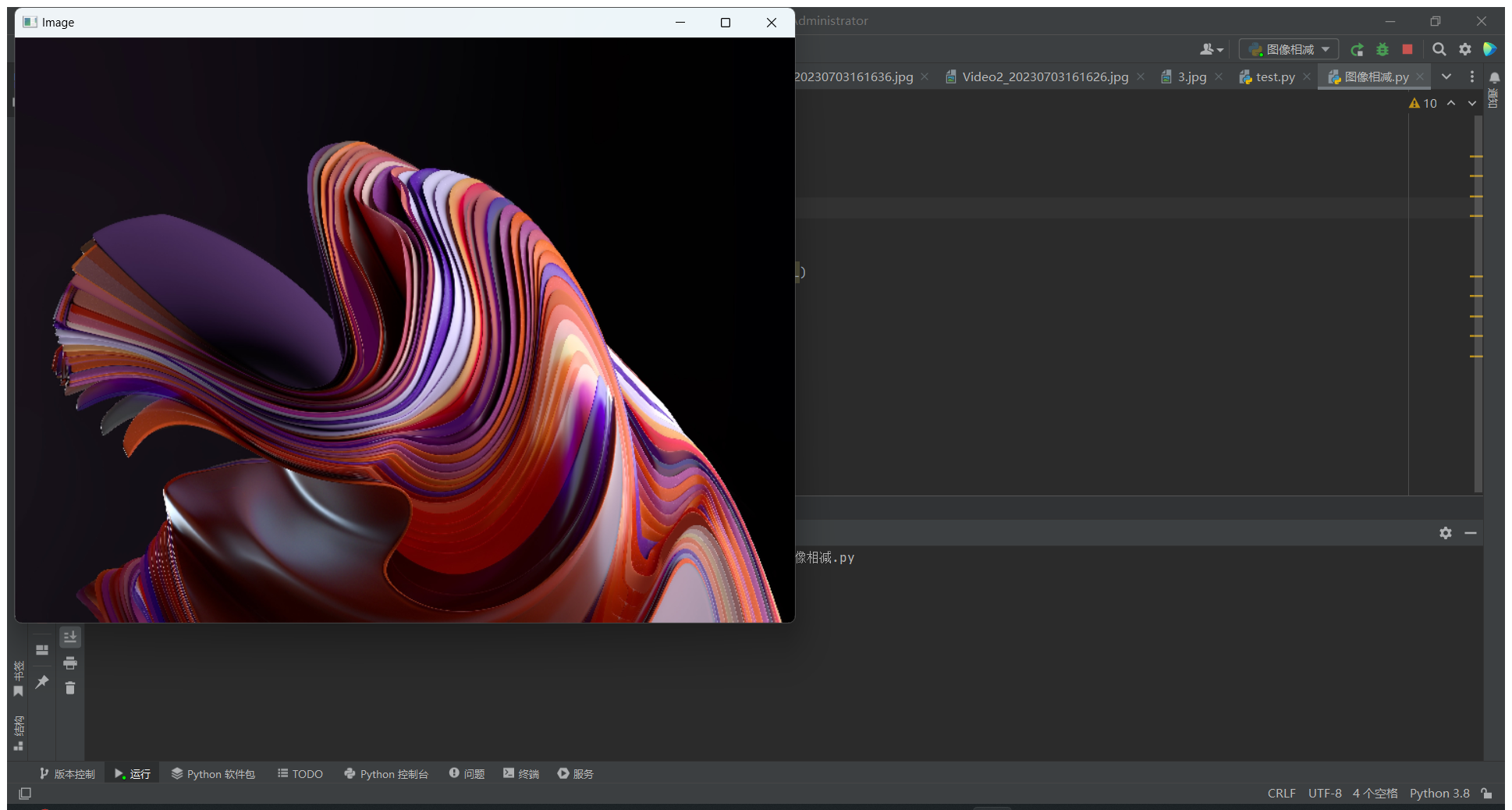Toggle scroll to end in Run panel
Image resolution: width=1512 pixels, height=810 pixels.
click(70, 638)
